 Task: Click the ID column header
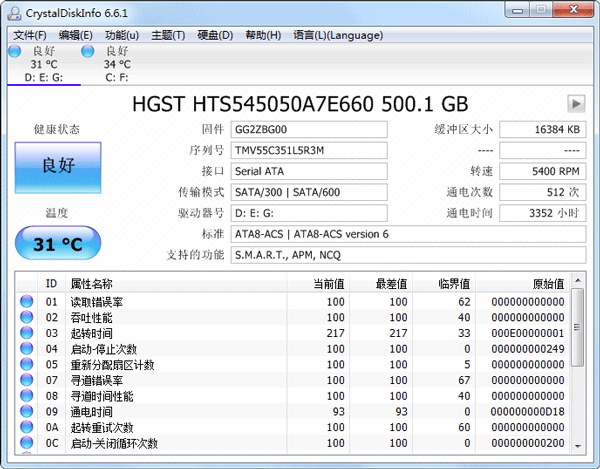51,283
